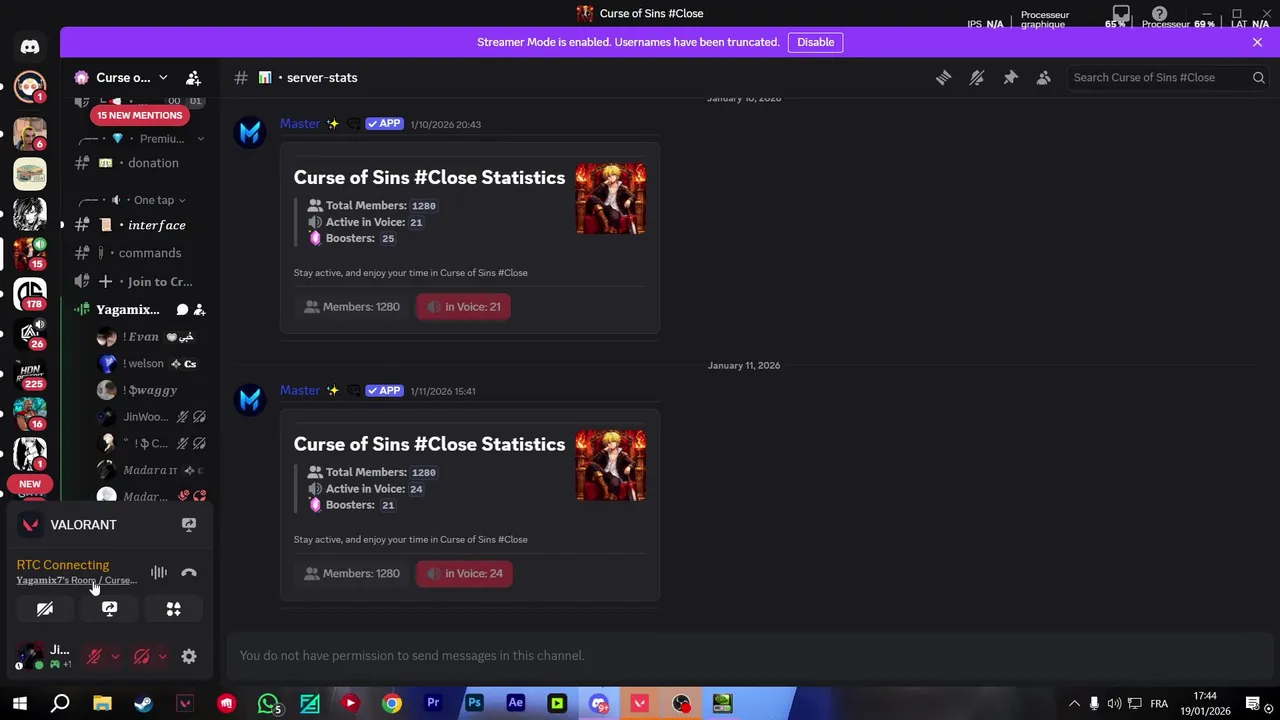Open the server with 178 badge
This screenshot has height=720, width=1280.
point(30,293)
